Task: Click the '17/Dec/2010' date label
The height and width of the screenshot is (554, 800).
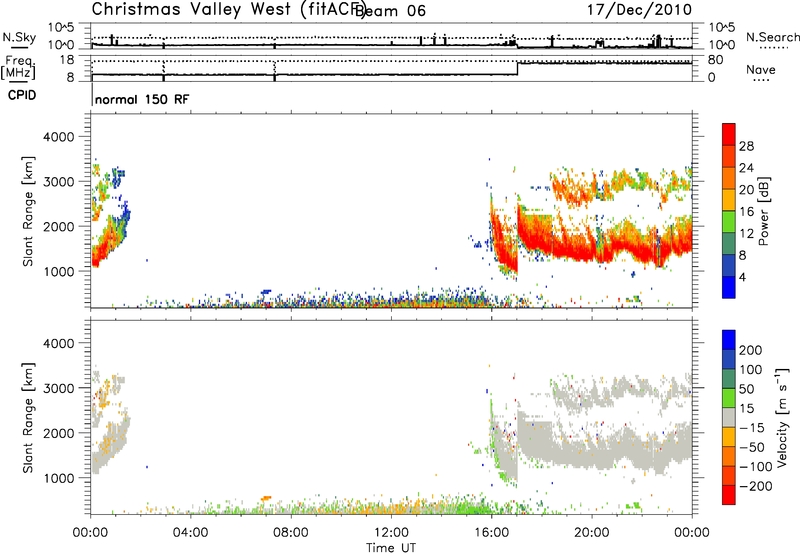Action: click(x=639, y=10)
